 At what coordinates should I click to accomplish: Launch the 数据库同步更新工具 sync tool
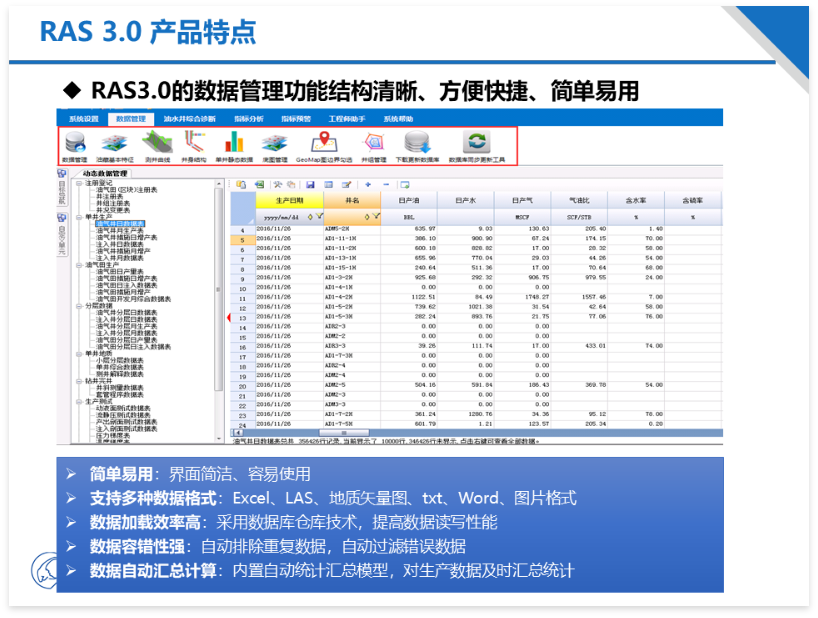[477, 147]
